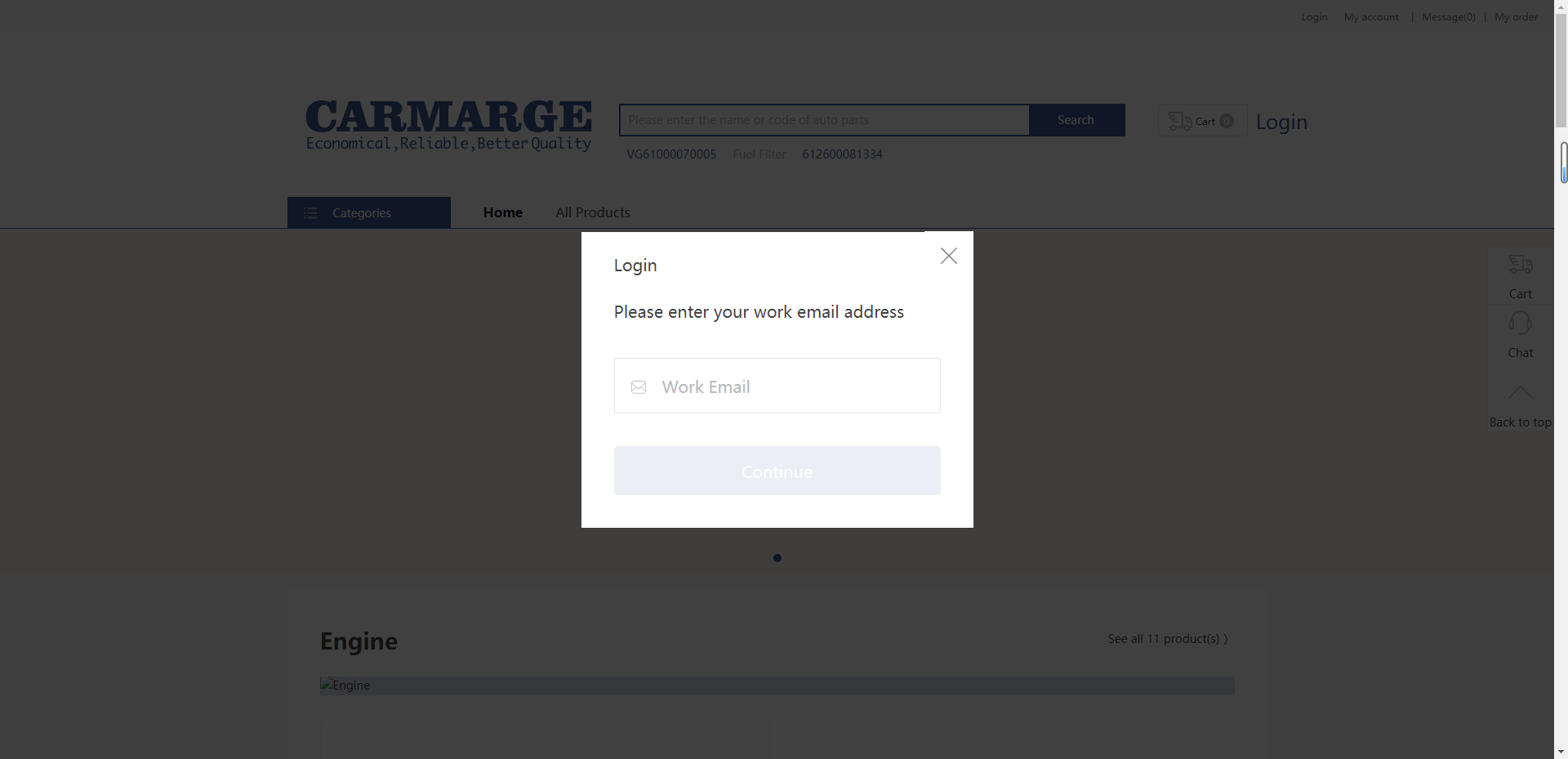Click the Continue button
This screenshot has width=1568, height=759.
(777, 471)
